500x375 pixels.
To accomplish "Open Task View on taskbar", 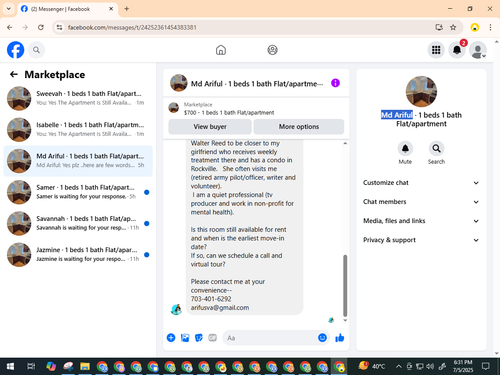I will point(31,367).
